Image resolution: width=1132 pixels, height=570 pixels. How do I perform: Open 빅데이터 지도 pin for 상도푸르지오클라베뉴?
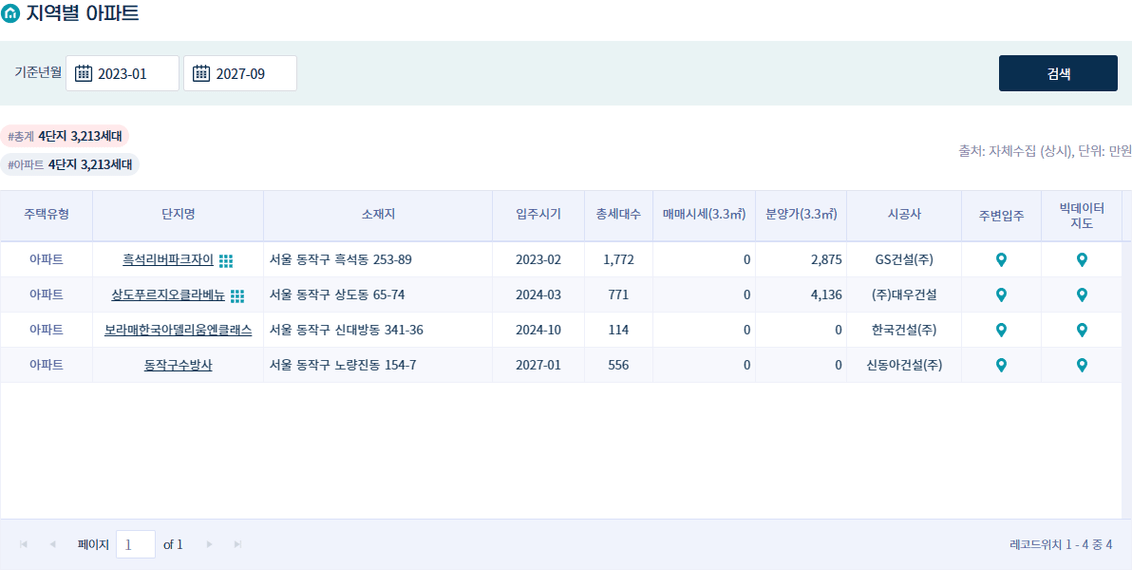click(1081, 295)
